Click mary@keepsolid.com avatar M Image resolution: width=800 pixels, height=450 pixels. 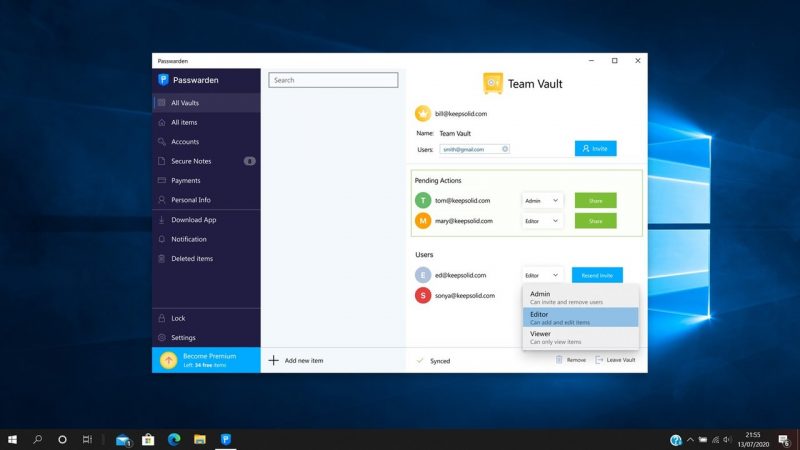tap(422, 221)
